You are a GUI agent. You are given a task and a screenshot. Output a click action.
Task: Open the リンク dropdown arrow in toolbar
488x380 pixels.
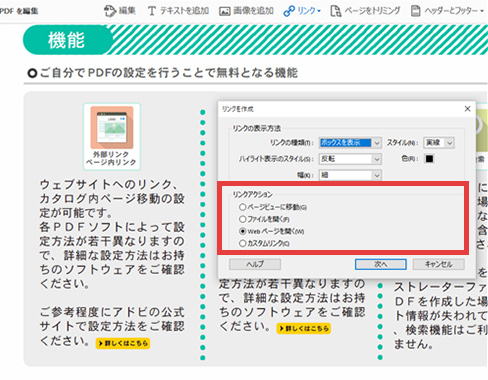coord(319,11)
